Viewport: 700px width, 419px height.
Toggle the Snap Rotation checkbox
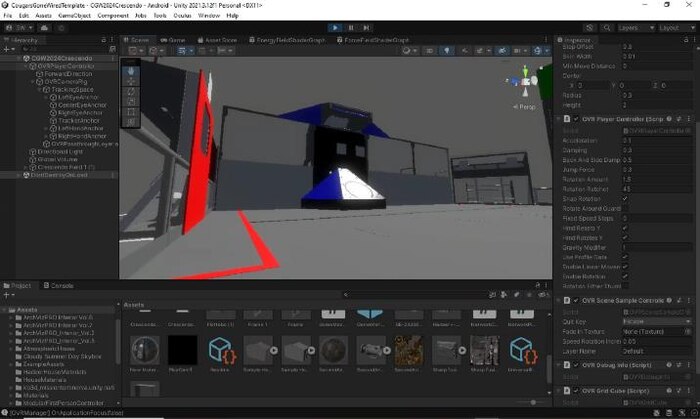[626, 198]
